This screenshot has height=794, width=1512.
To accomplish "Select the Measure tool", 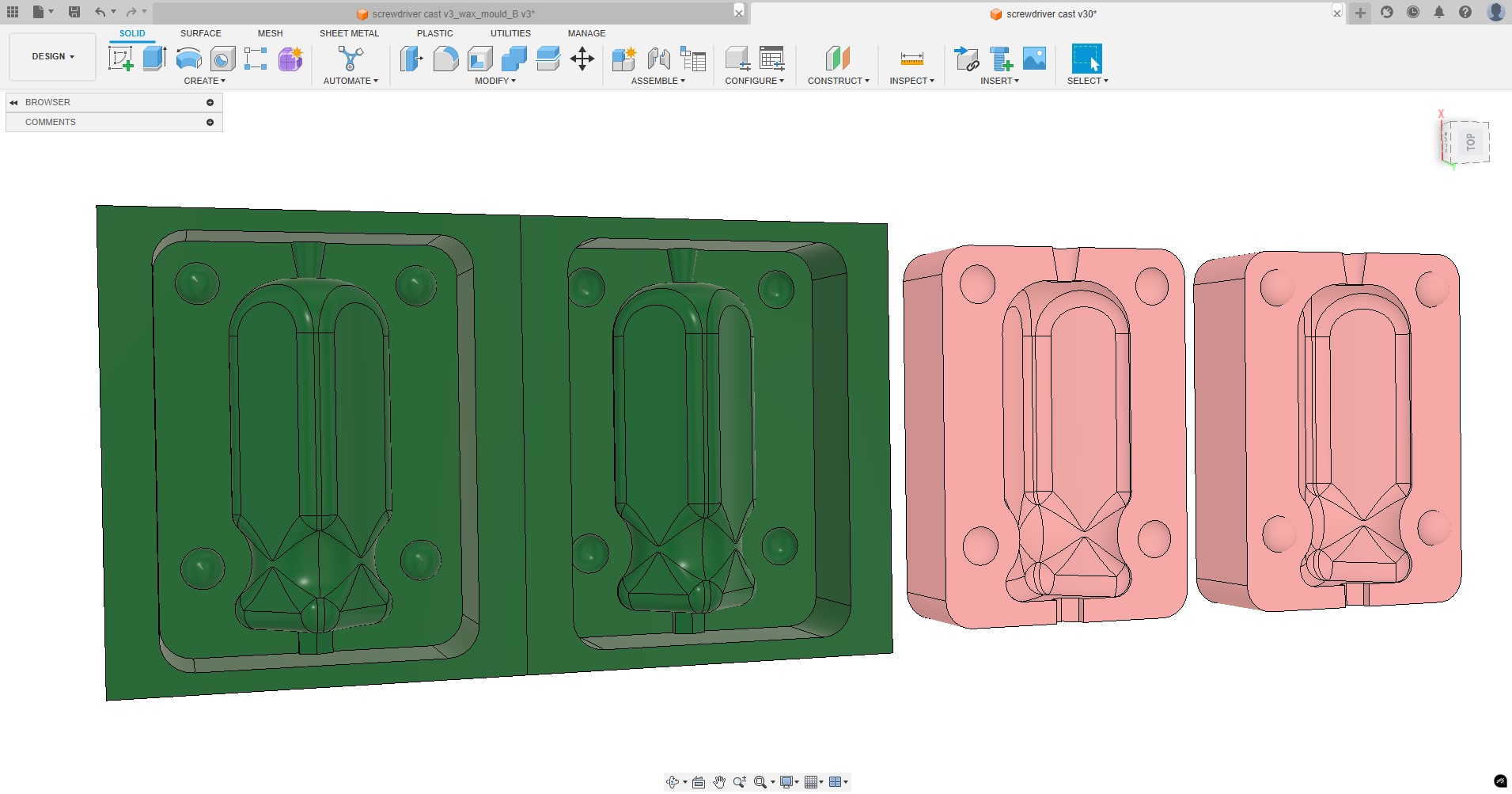I will pyautogui.click(x=912, y=59).
